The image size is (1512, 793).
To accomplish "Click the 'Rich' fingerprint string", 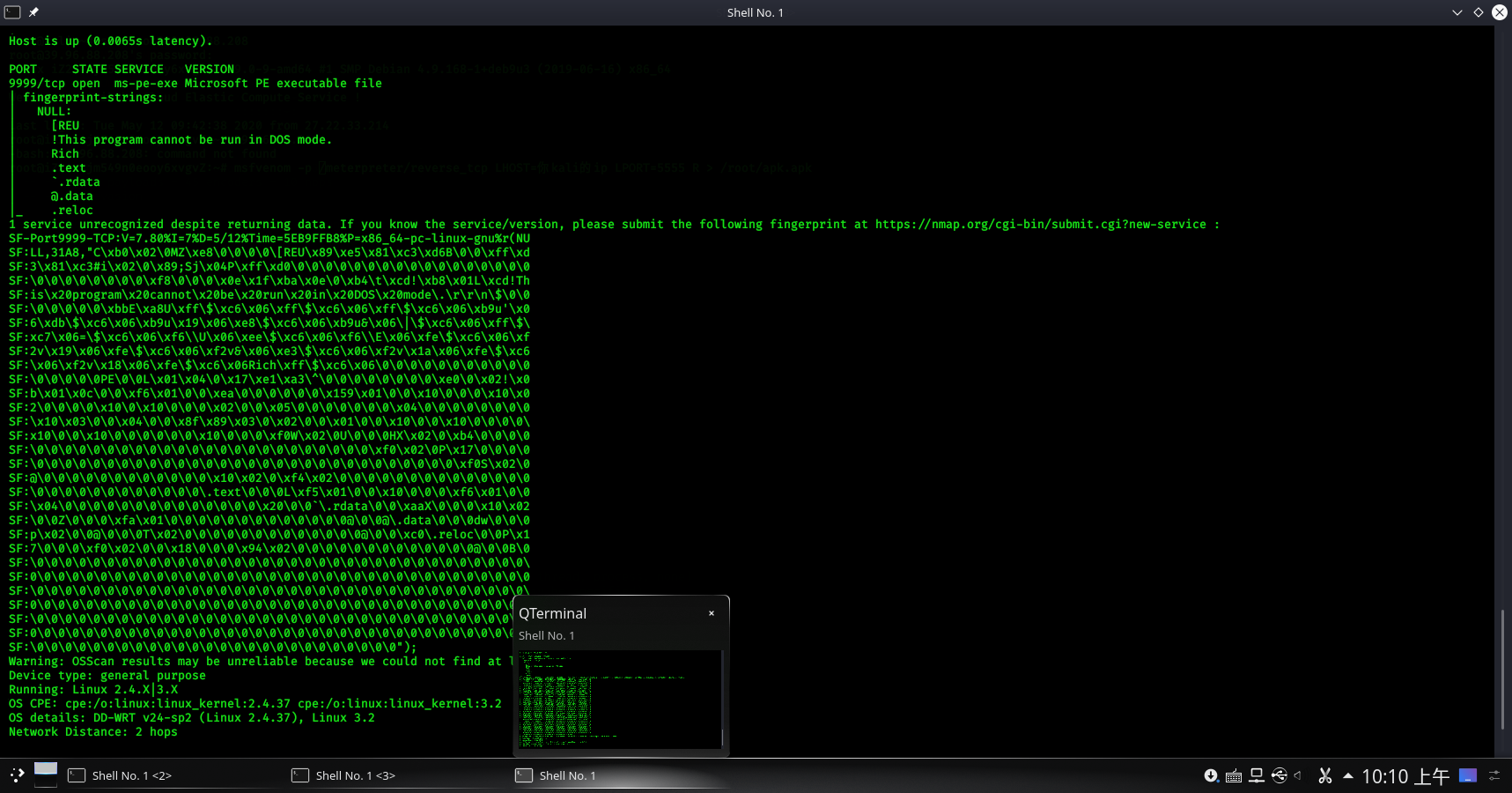I will tap(65, 154).
